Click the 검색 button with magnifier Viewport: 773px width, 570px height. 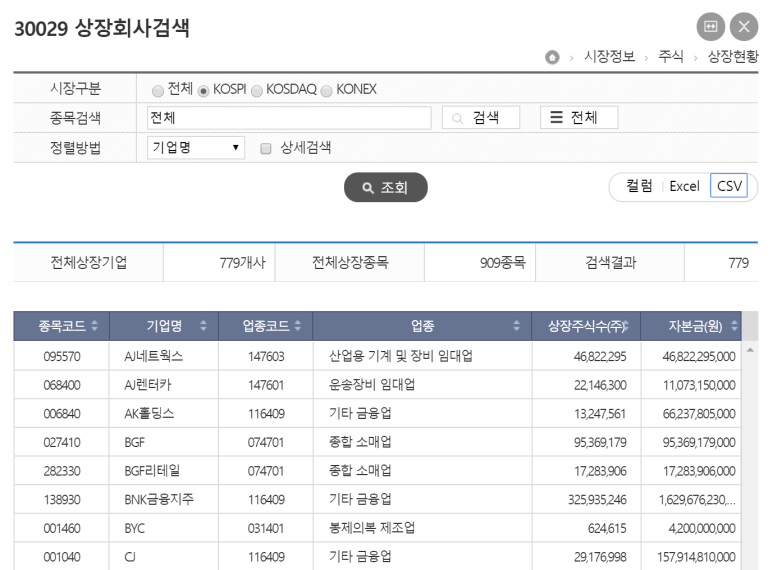click(x=481, y=118)
